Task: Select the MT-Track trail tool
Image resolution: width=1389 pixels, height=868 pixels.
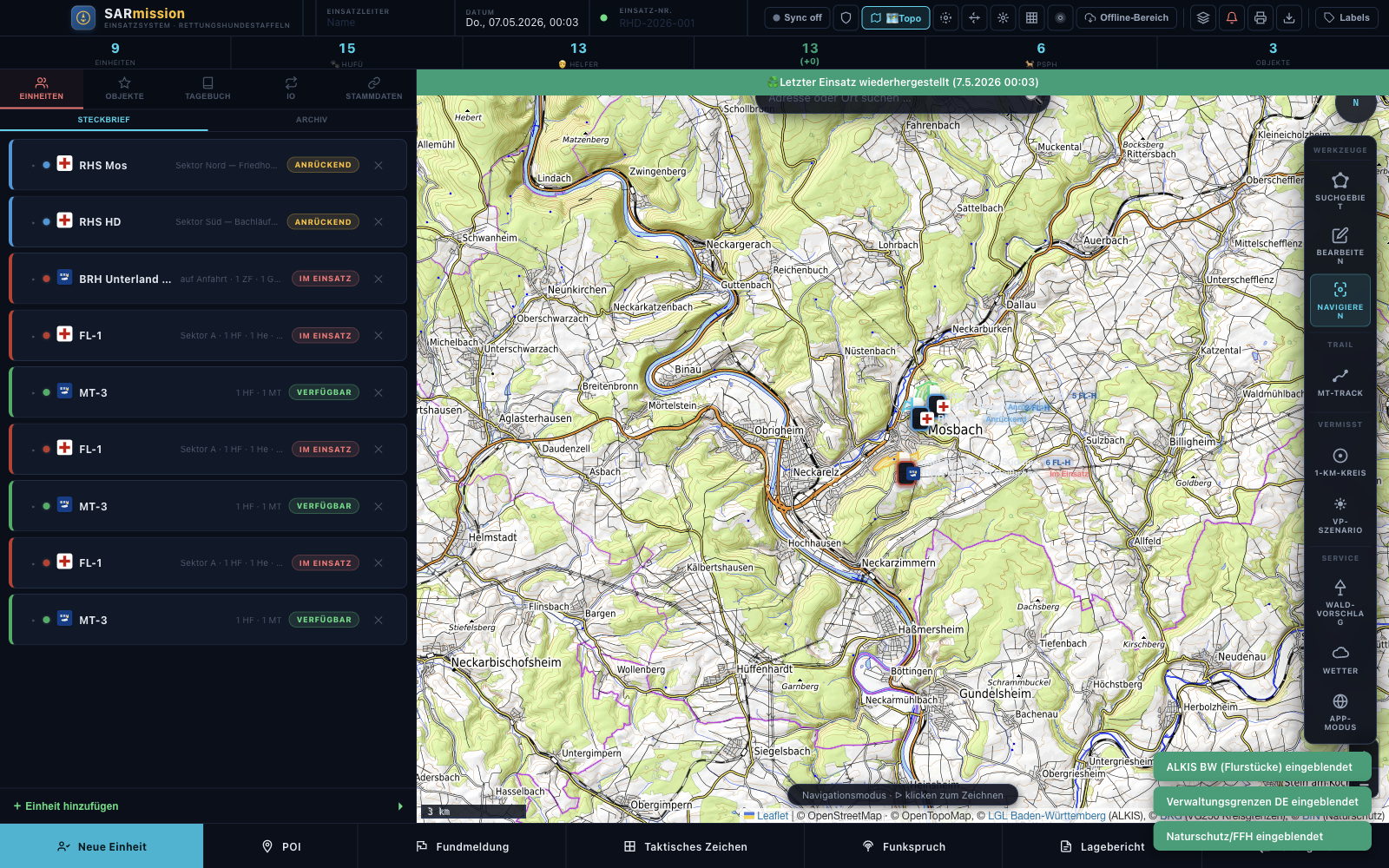Action: click(x=1340, y=382)
